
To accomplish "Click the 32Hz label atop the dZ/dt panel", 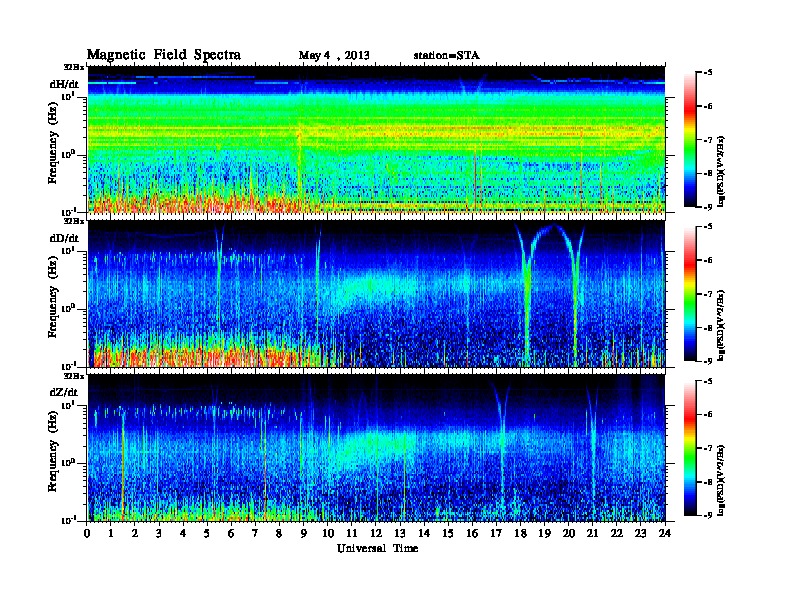I will click(74, 376).
